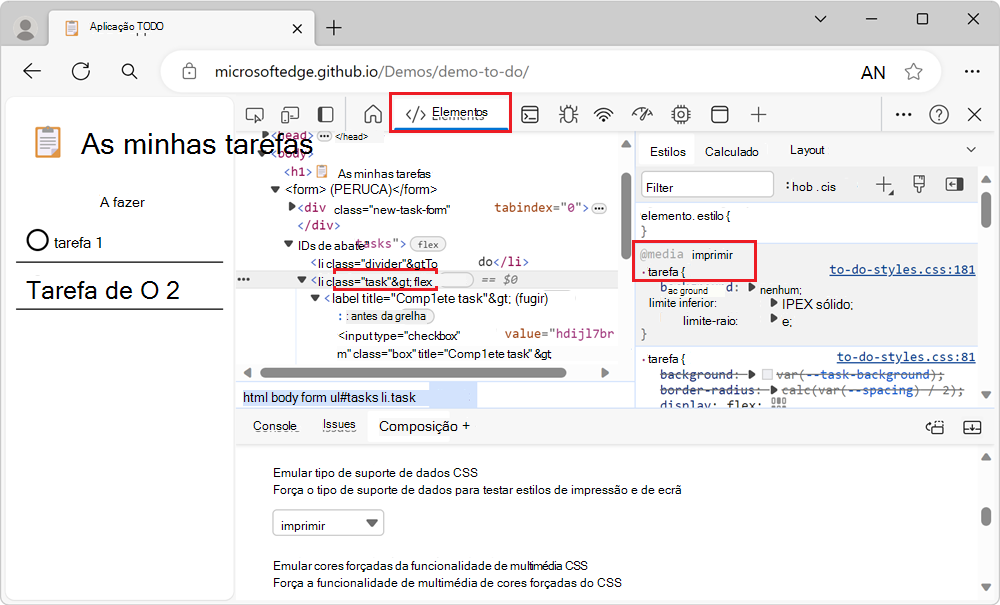This screenshot has width=1000, height=605.
Task: Collapse the li class task node
Action: 302,280
